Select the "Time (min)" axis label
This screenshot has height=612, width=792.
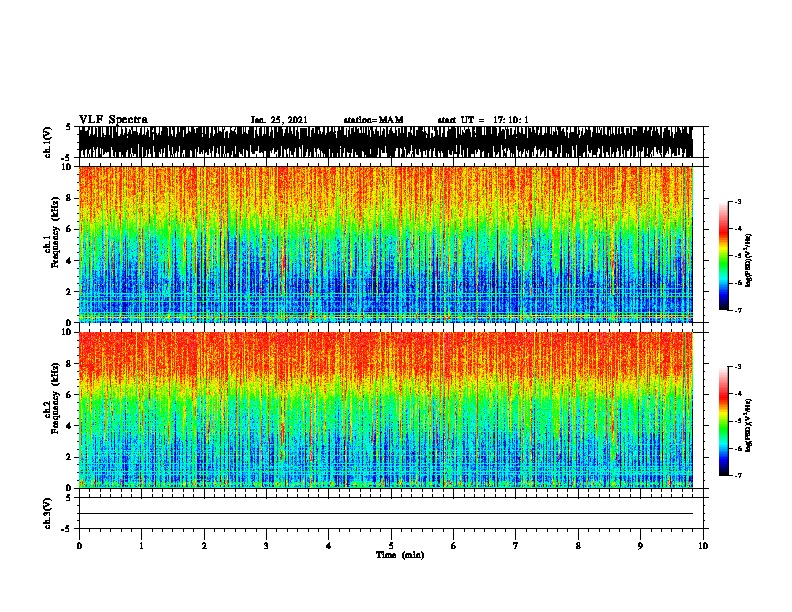tap(400, 555)
